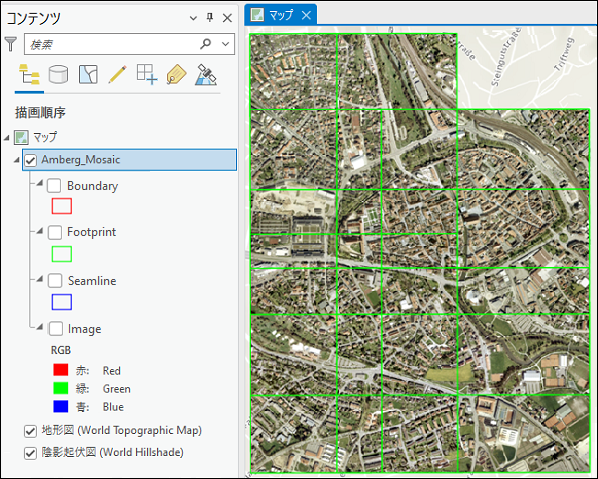Open List By Selection view icon
This screenshot has height=479, width=598.
(88, 74)
